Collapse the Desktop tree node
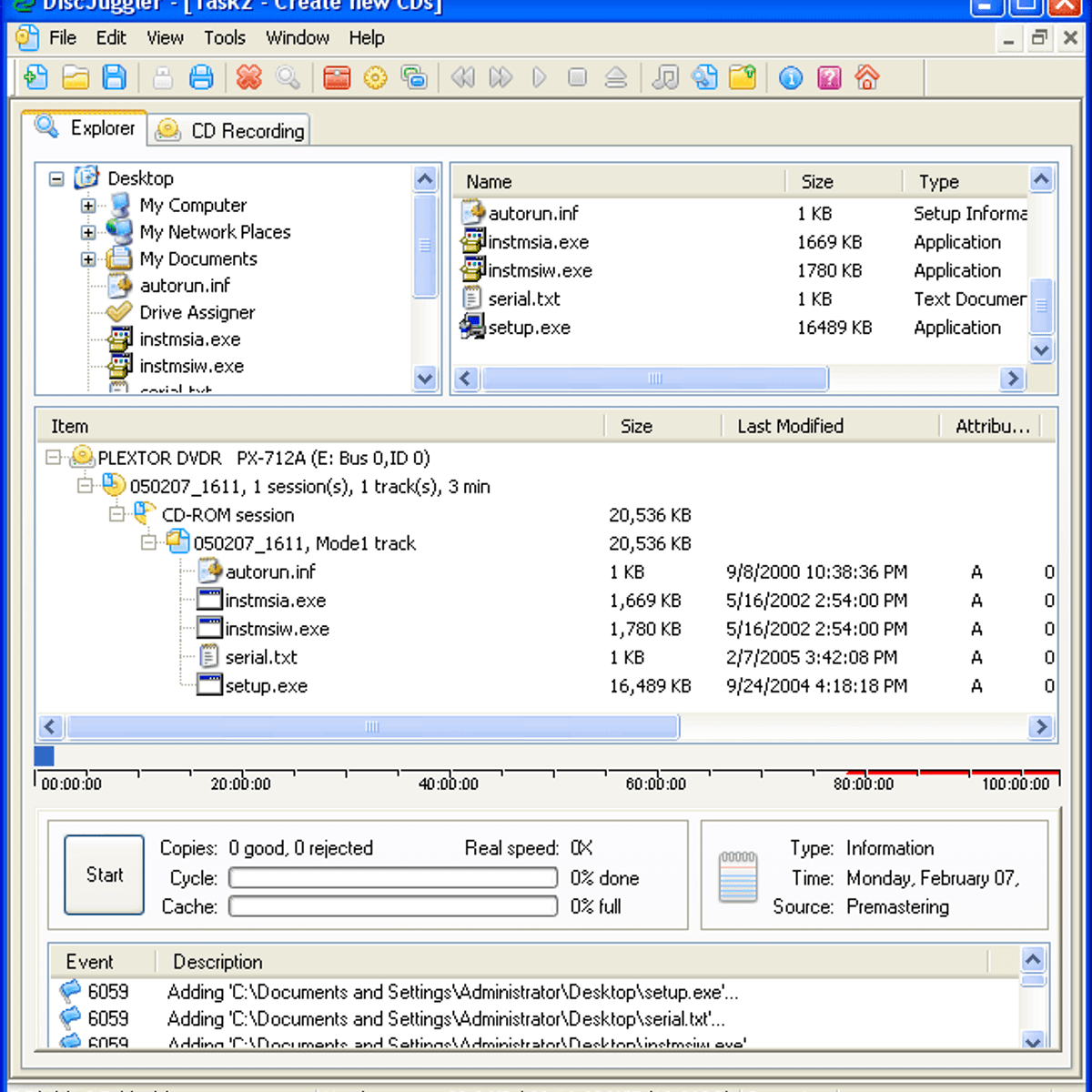1092x1092 pixels. pyautogui.click(x=56, y=178)
